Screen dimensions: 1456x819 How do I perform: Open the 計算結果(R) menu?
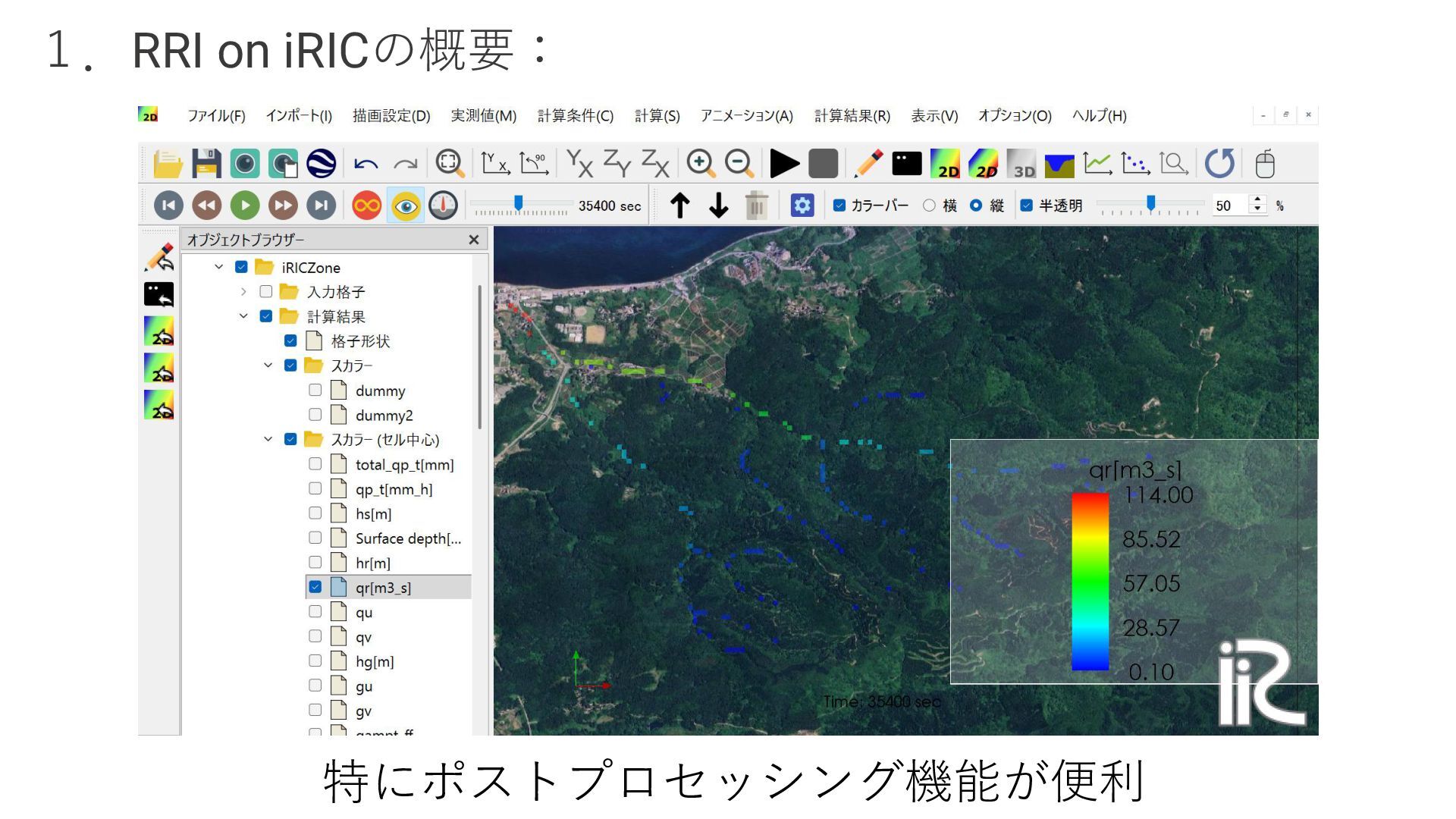(852, 116)
